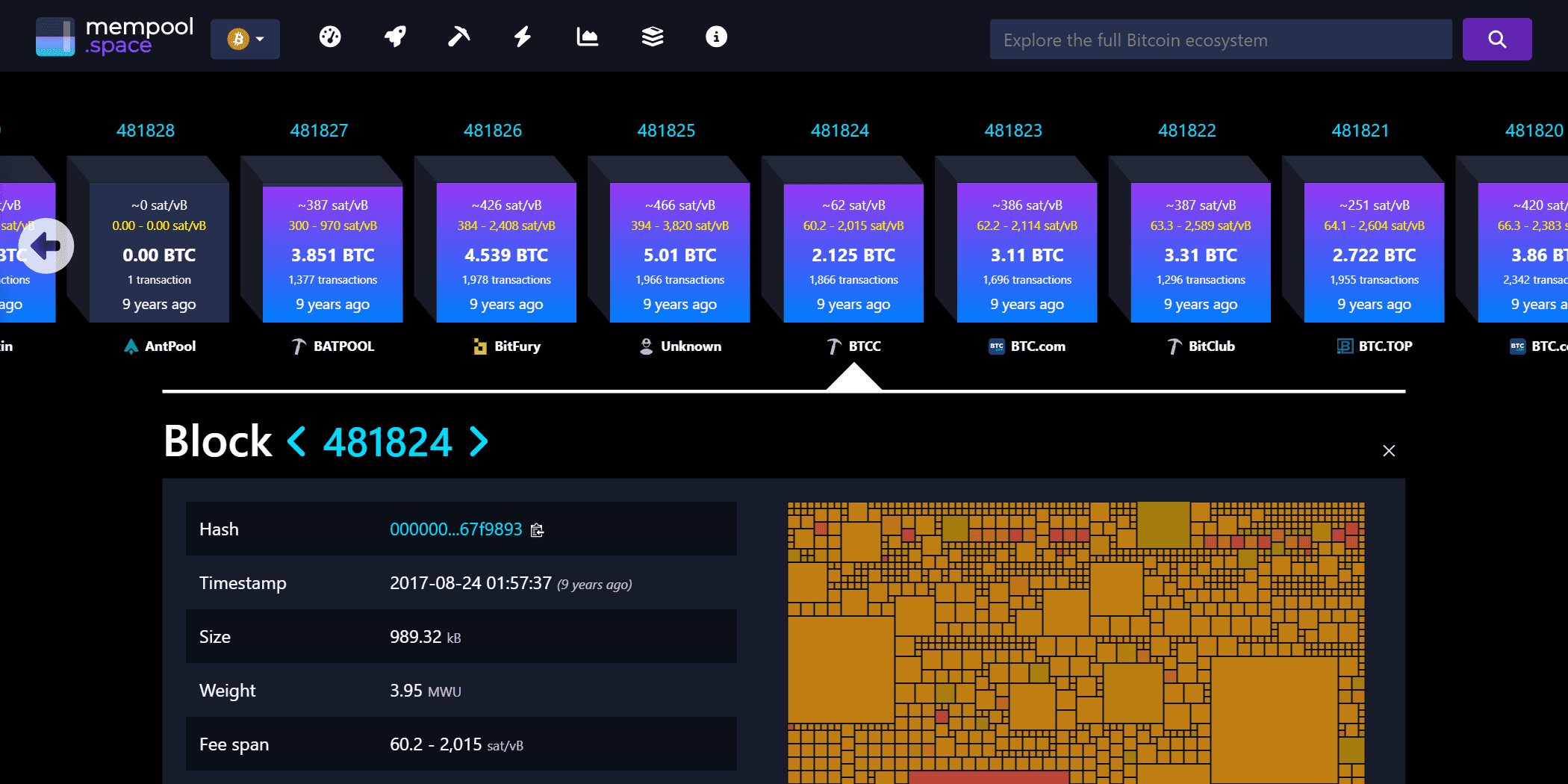Viewport: 1568px width, 784px height.
Task: Click the purple search magnifier button
Action: [x=1497, y=39]
